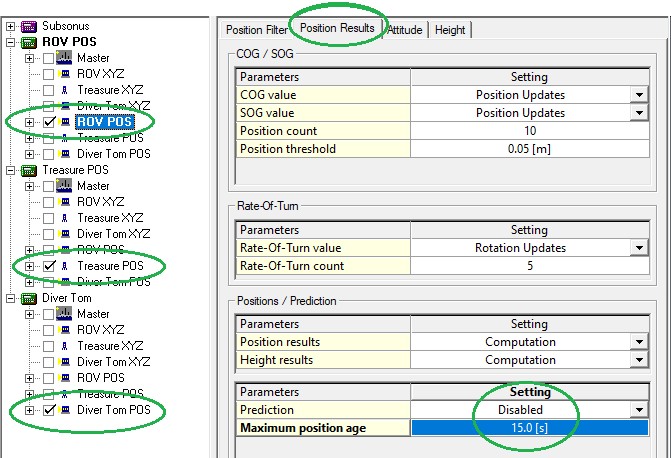Click Treasure XYZ icon in Treasure POS group
This screenshot has height=458, width=671.
65,218
